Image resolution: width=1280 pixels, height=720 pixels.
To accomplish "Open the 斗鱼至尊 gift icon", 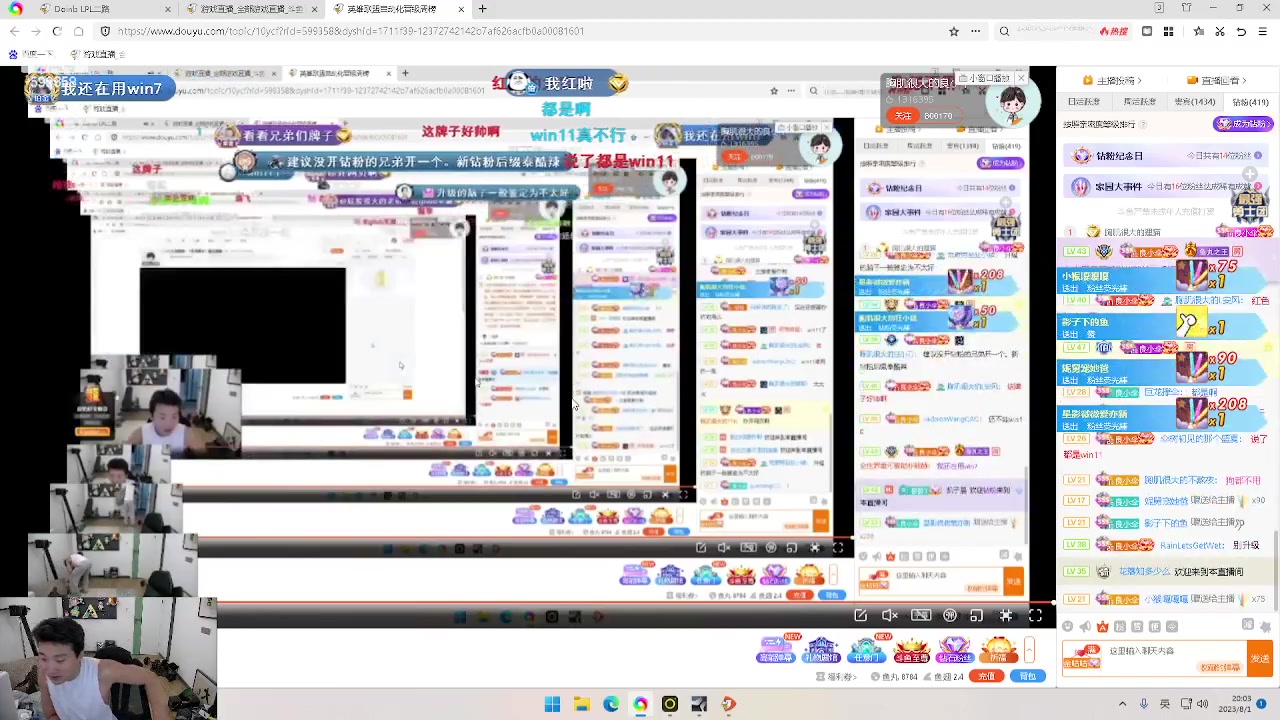I will tap(911, 651).
